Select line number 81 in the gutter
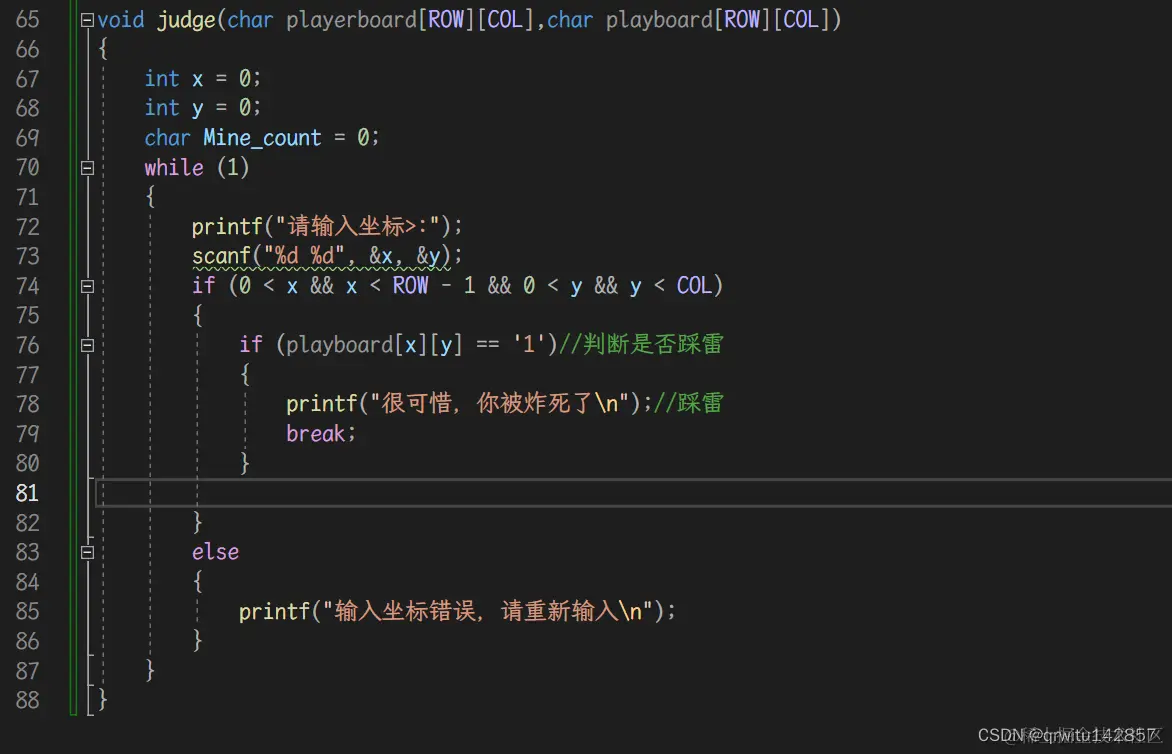Screen dimensions: 1172x754 28,493
